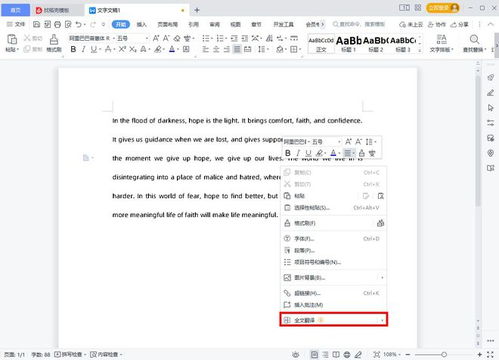
Task: Click the Print icon in quick access bar
Action: 57,24
